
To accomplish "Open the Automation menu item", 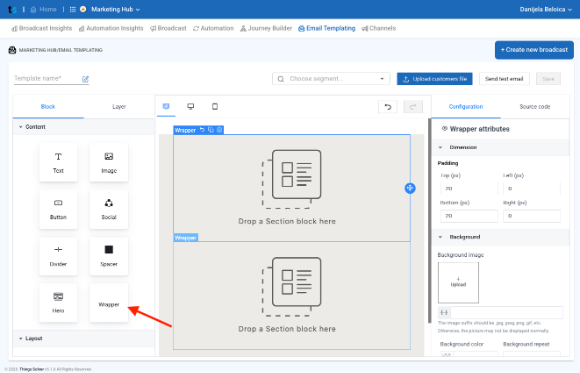I will 213,28.
